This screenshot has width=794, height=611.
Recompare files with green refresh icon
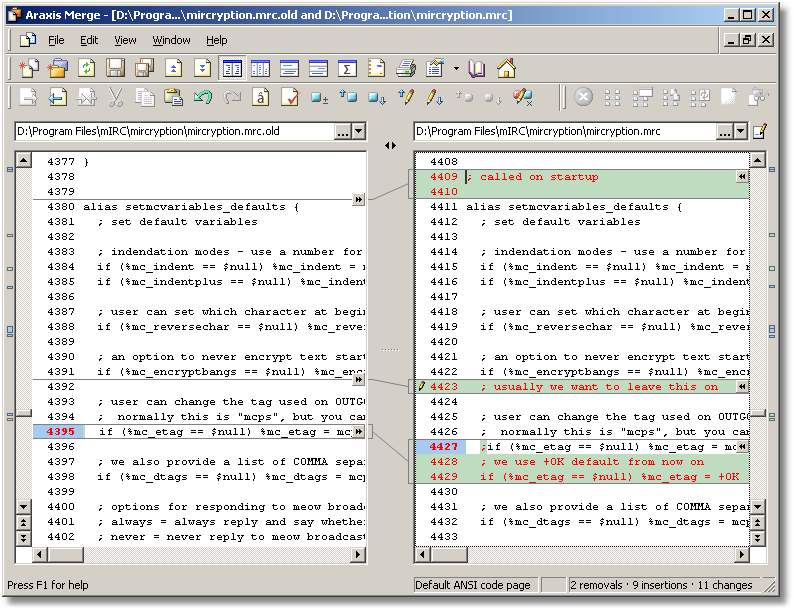[87, 68]
